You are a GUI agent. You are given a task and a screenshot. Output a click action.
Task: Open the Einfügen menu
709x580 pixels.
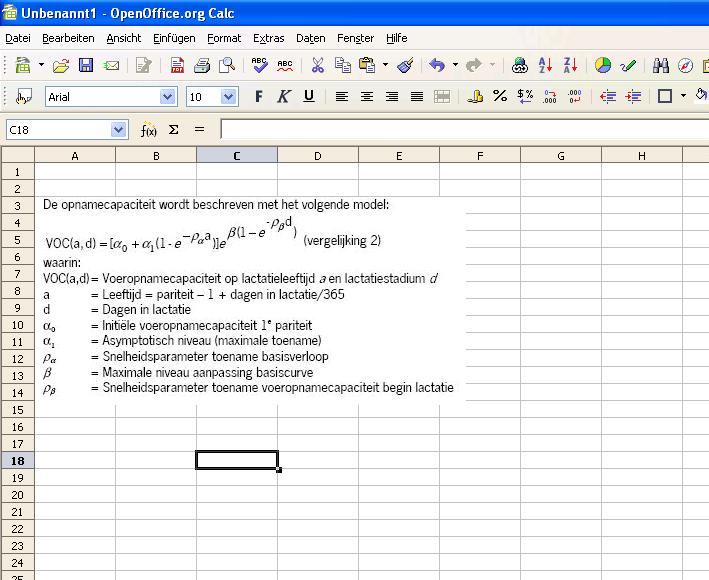pyautogui.click(x=174, y=38)
